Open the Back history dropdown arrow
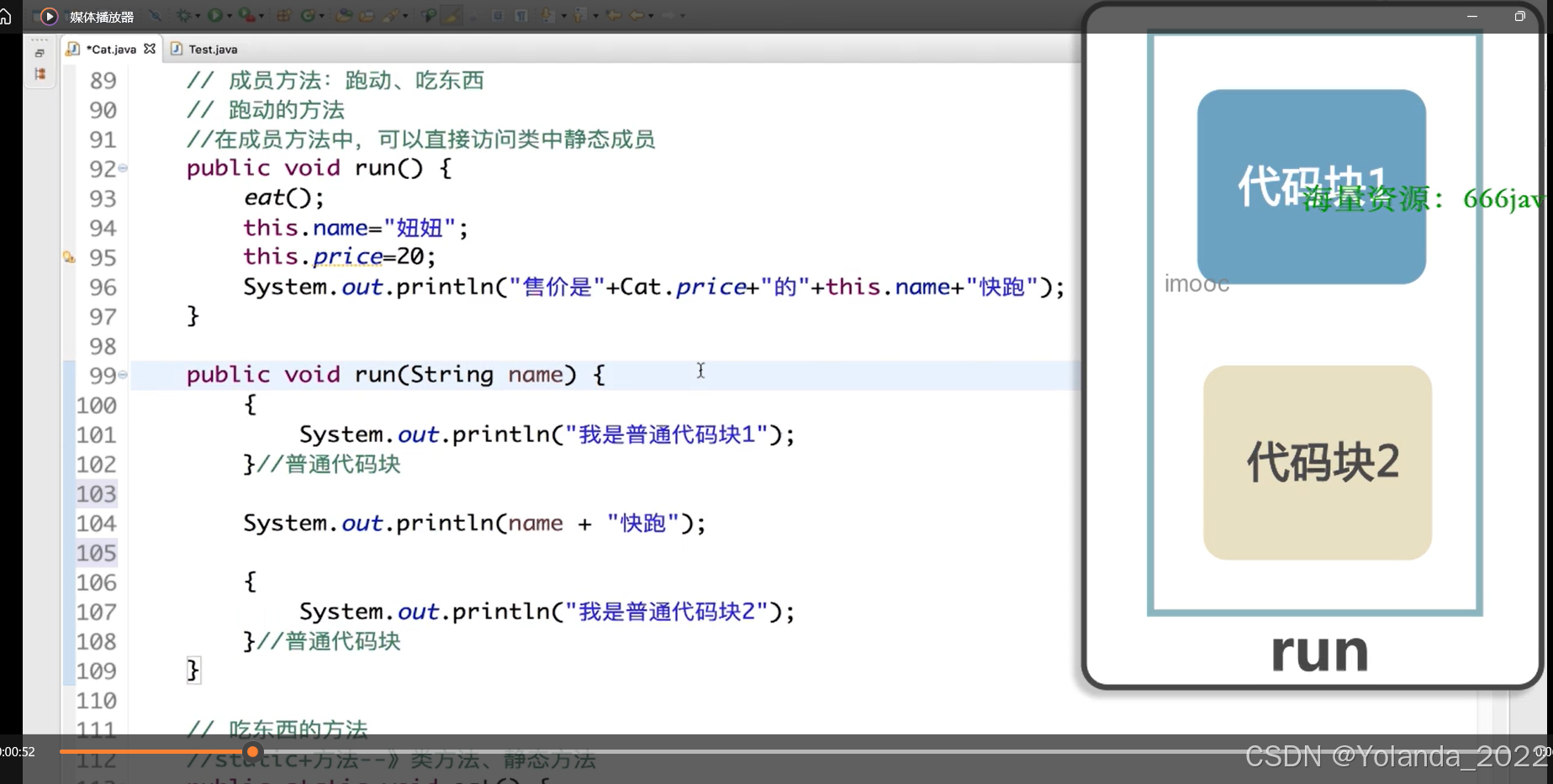Screen dimensions: 1553x784 click(x=651, y=15)
